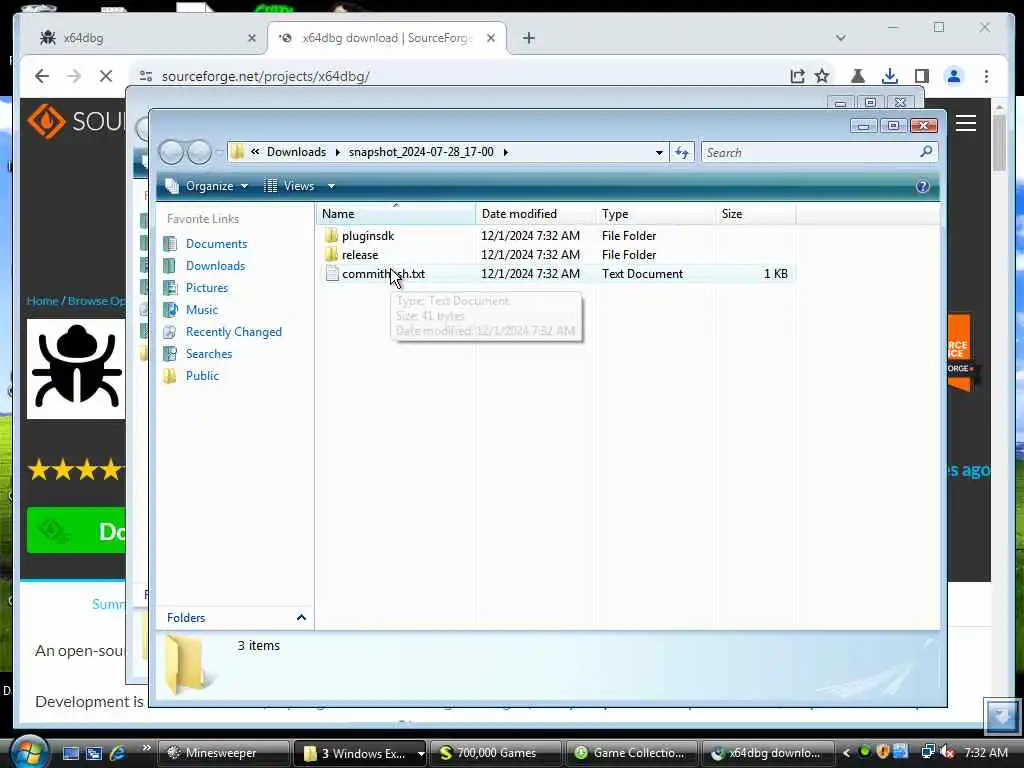Viewport: 1024px width, 768px height.
Task: Open Chrome downloads icon
Action: 889,76
